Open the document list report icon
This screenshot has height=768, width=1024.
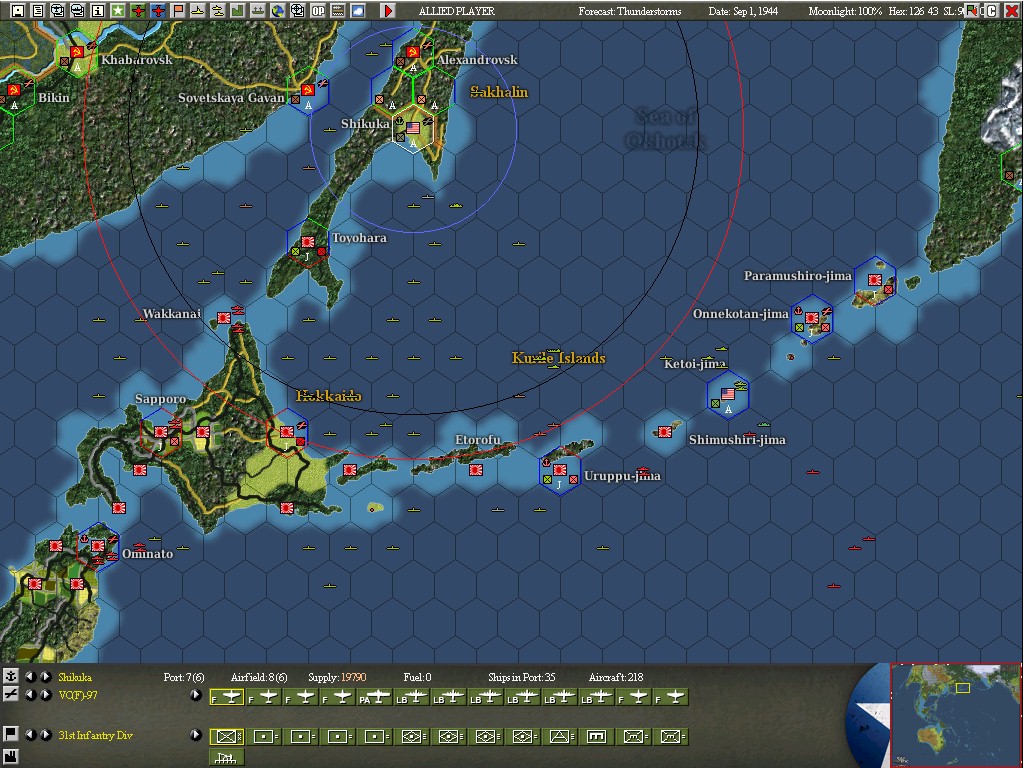pos(38,10)
